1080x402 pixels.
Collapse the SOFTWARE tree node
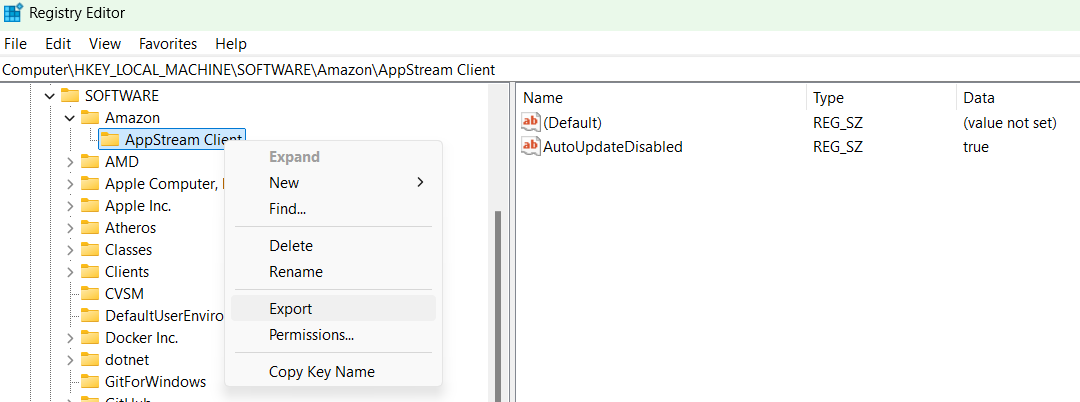[49, 96]
